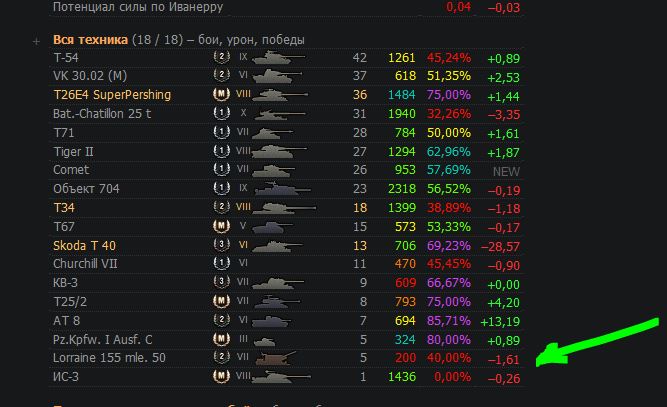Click the –1,61 change for Lorraine 155
The height and width of the screenshot is (407, 667).
pos(504,360)
